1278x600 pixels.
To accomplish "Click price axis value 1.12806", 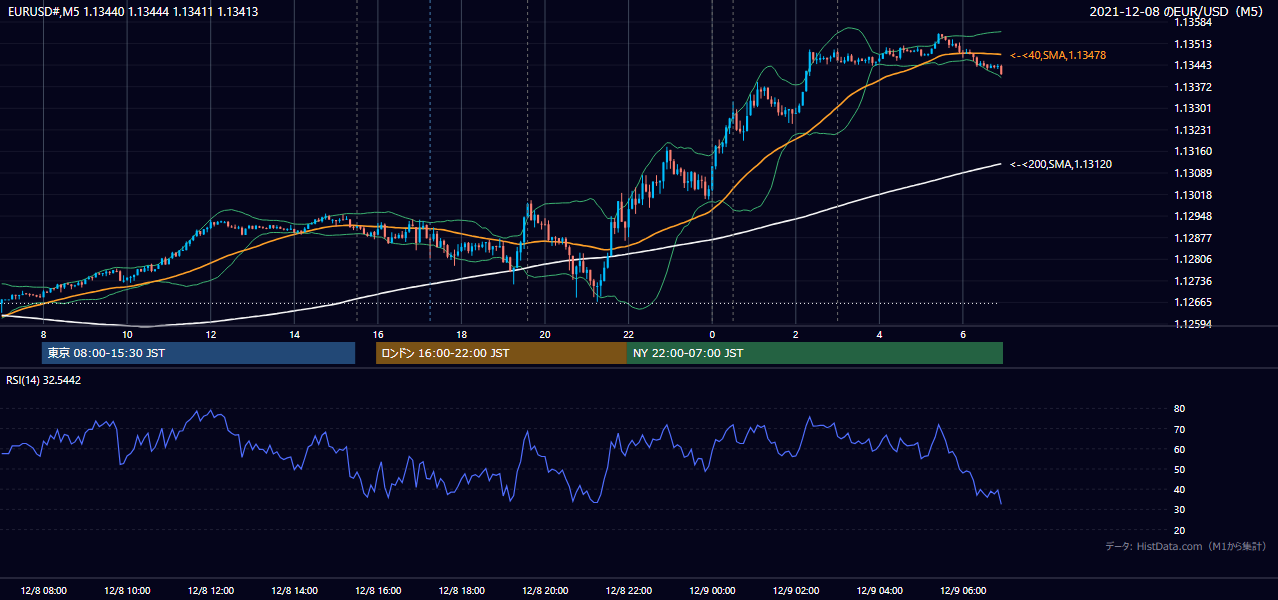I will click(1194, 259).
